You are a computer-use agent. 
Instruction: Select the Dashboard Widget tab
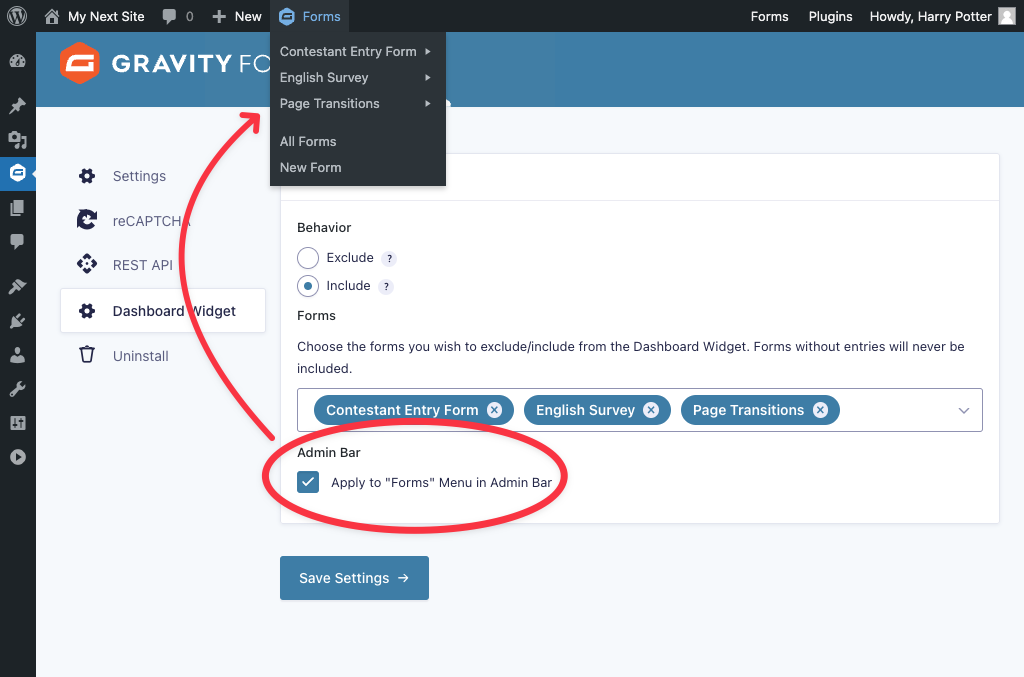point(163,311)
